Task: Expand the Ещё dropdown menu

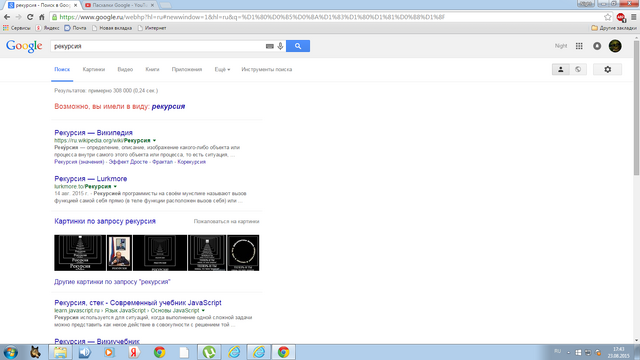Action: click(x=222, y=69)
